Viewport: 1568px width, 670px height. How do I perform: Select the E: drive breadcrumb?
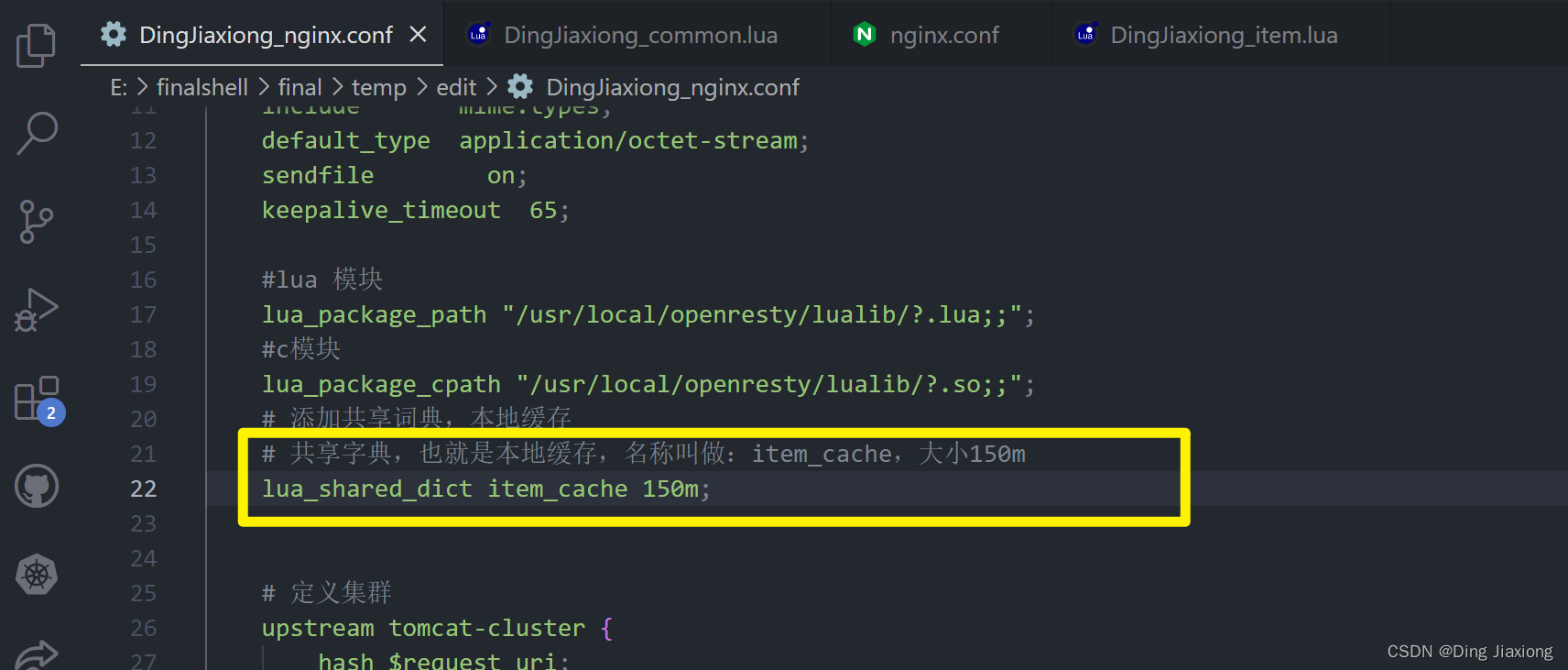119,87
